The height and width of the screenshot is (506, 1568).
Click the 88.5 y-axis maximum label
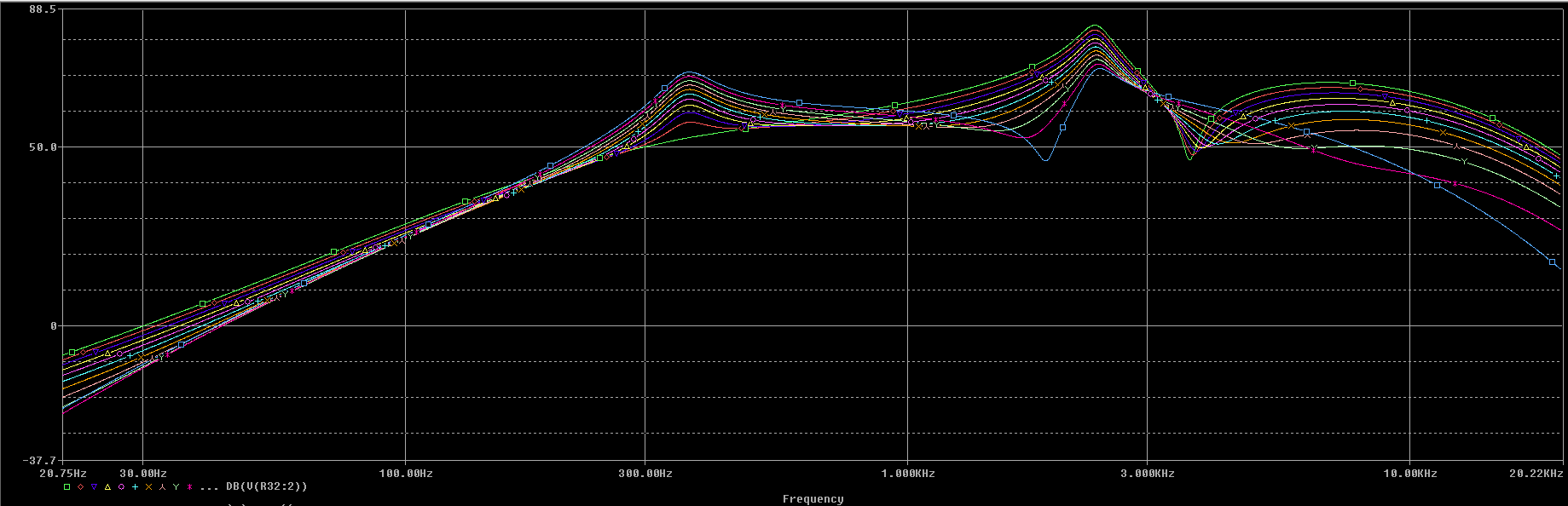point(43,9)
